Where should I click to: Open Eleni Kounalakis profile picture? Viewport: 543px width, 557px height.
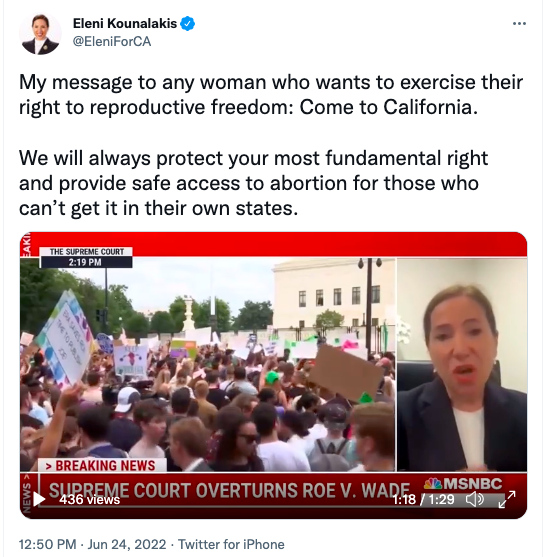pos(40,34)
